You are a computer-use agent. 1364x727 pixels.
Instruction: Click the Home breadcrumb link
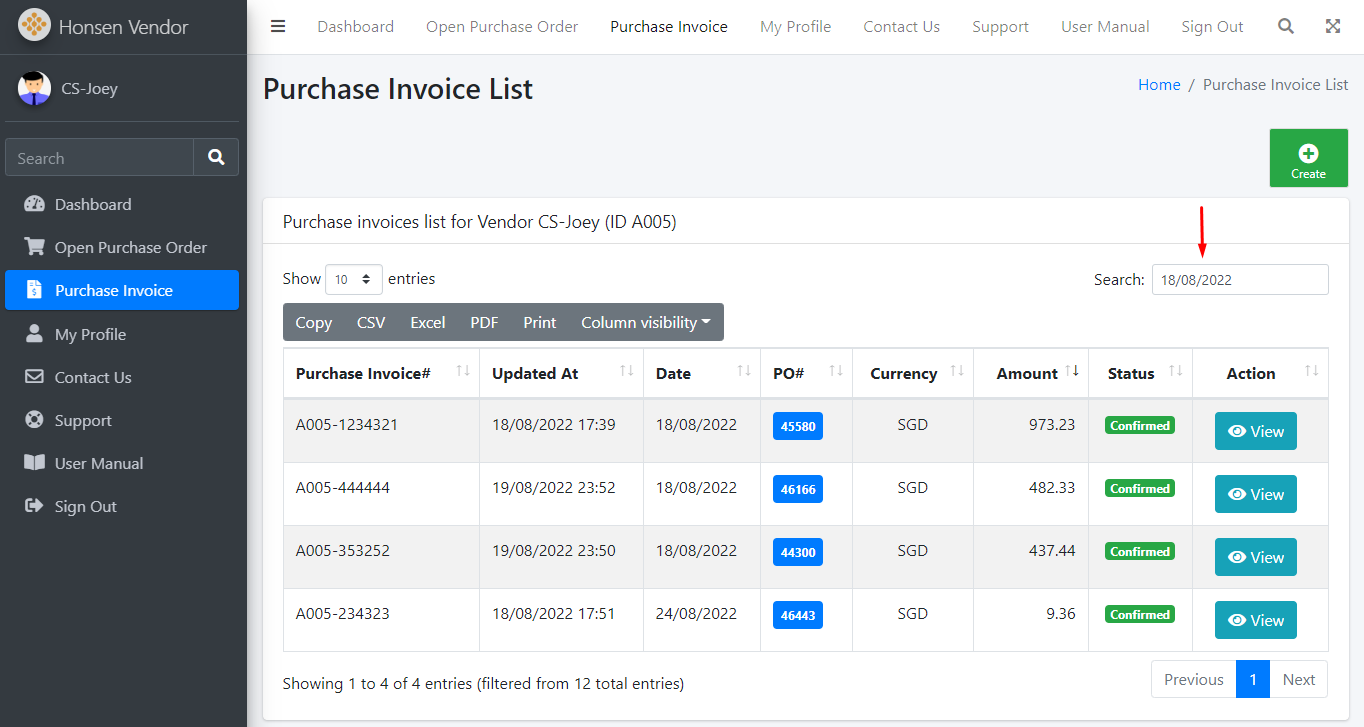[x=1159, y=85]
